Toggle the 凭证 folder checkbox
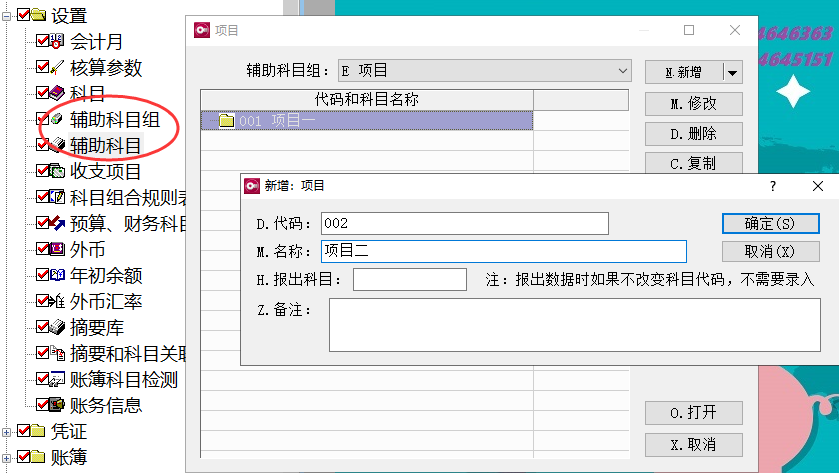 (24, 431)
